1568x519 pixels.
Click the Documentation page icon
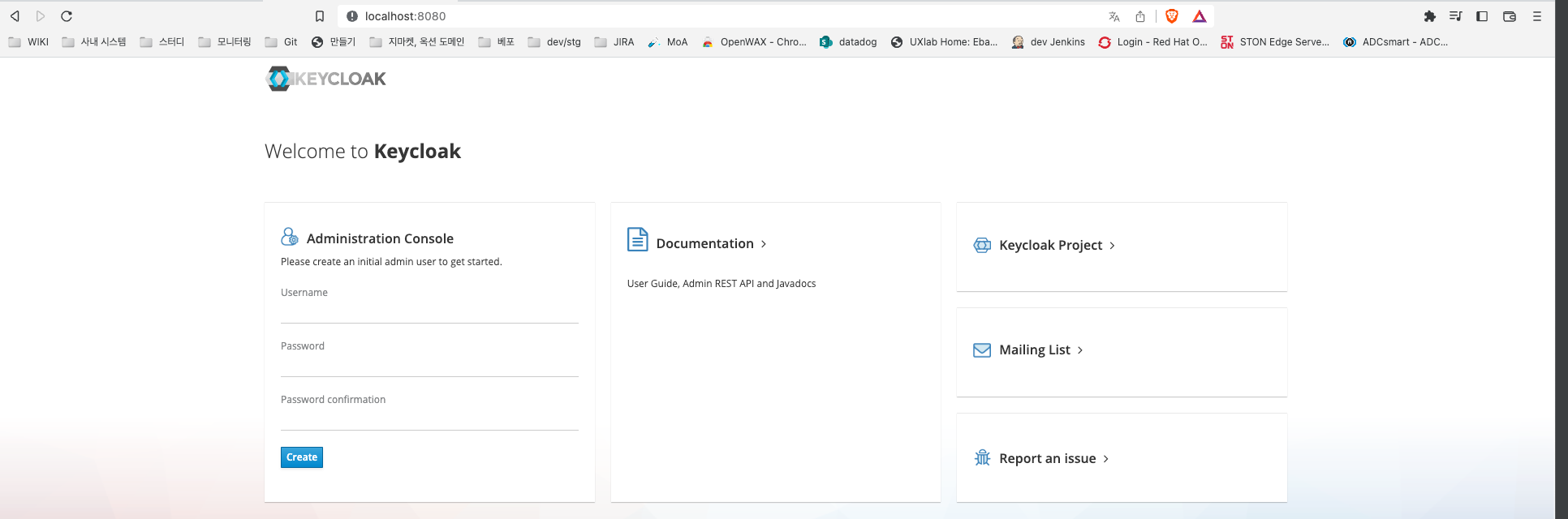[638, 240]
